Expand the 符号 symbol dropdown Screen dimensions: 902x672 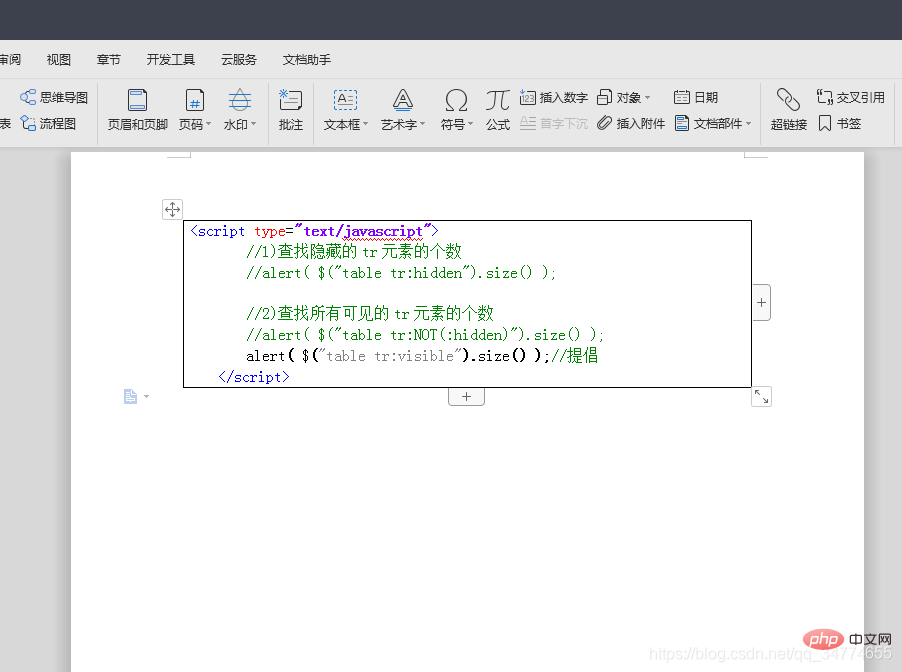471,125
